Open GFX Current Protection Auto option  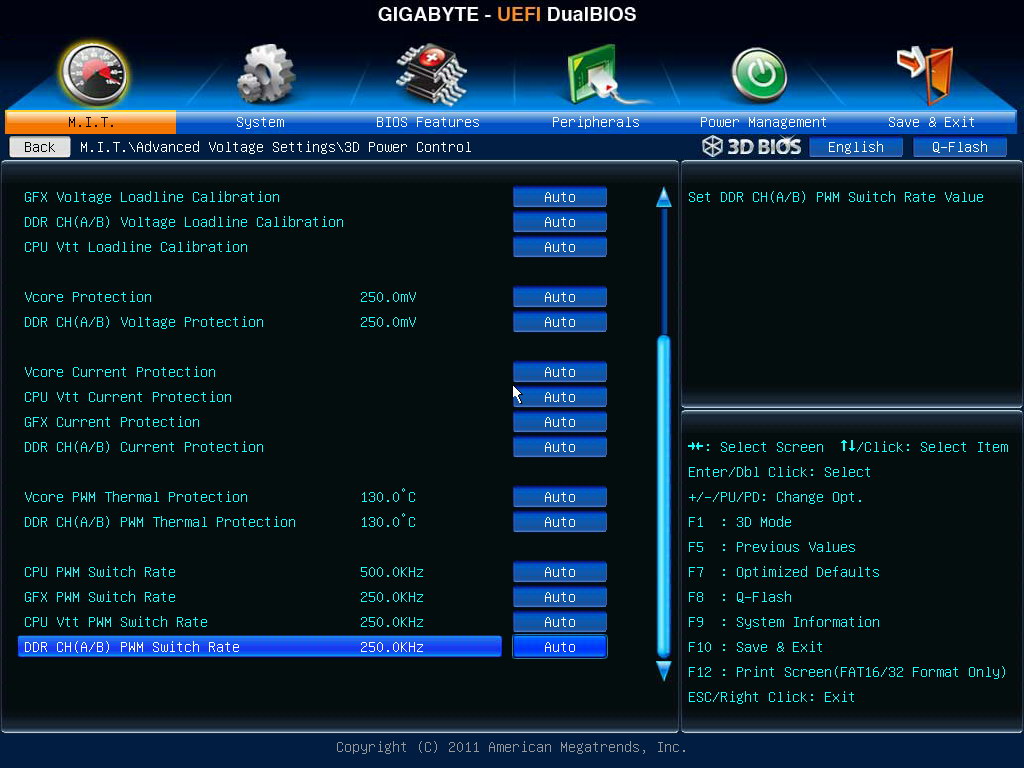tap(560, 422)
